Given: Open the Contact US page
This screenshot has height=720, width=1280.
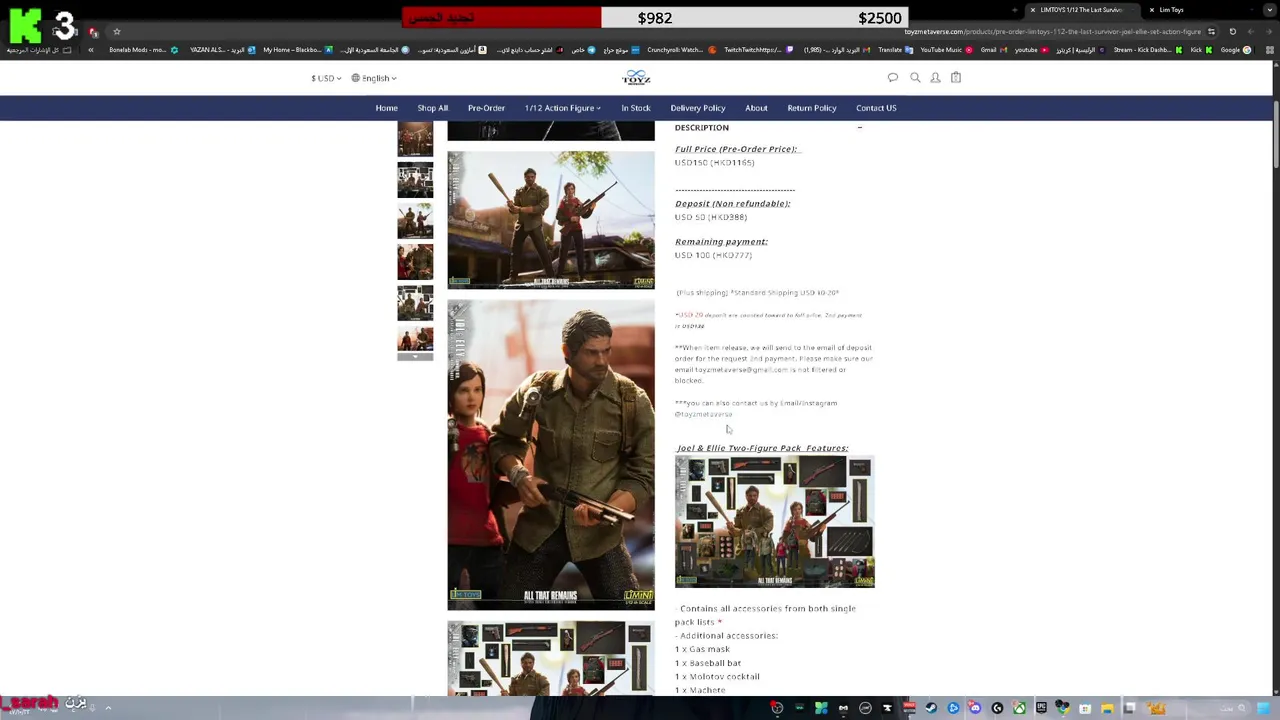Looking at the screenshot, I should point(876,108).
